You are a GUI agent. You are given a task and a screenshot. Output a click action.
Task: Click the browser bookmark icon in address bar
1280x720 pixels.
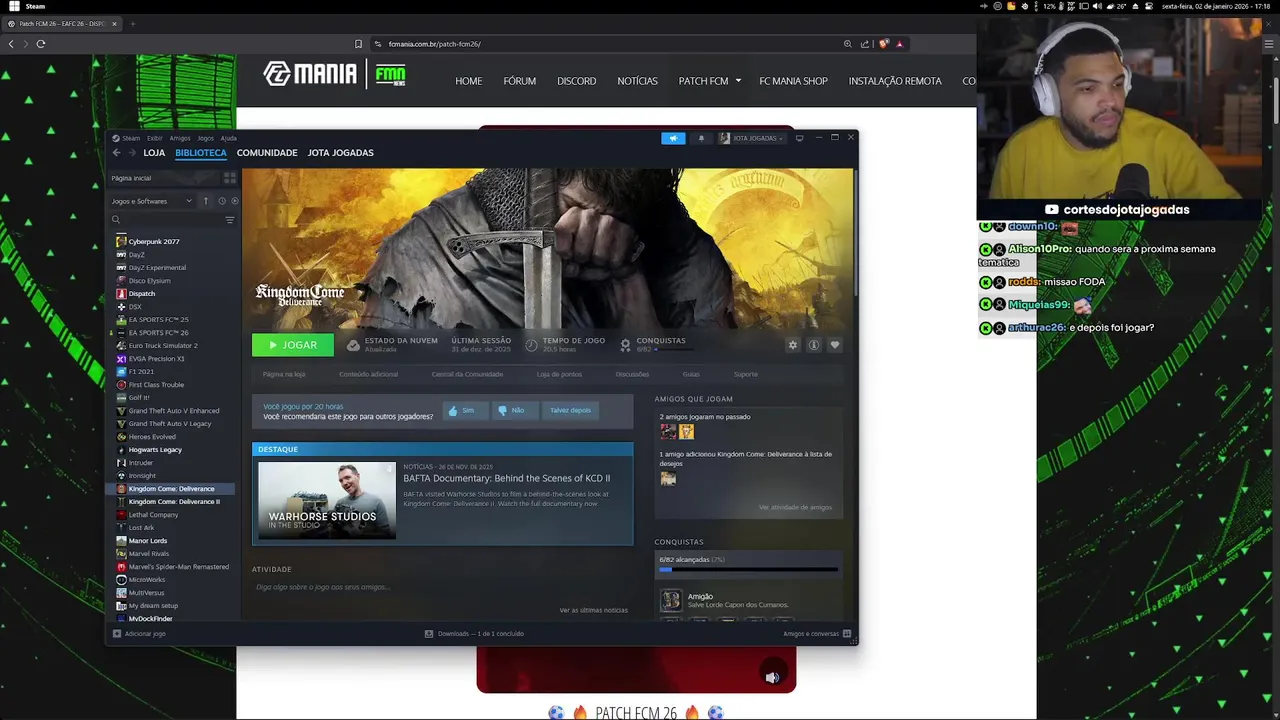(358, 44)
